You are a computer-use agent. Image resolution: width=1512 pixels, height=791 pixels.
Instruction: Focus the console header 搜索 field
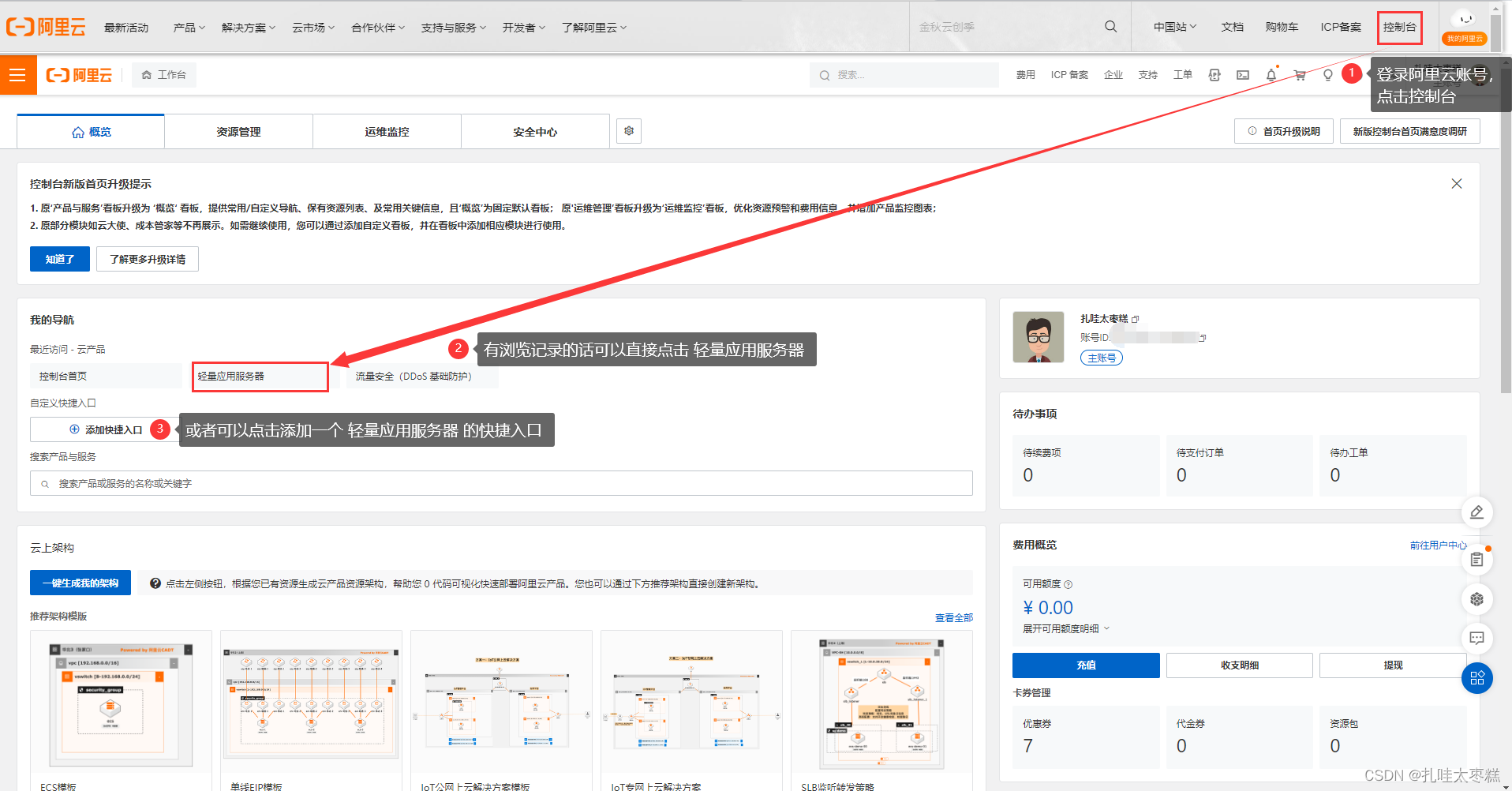pyautogui.click(x=904, y=75)
